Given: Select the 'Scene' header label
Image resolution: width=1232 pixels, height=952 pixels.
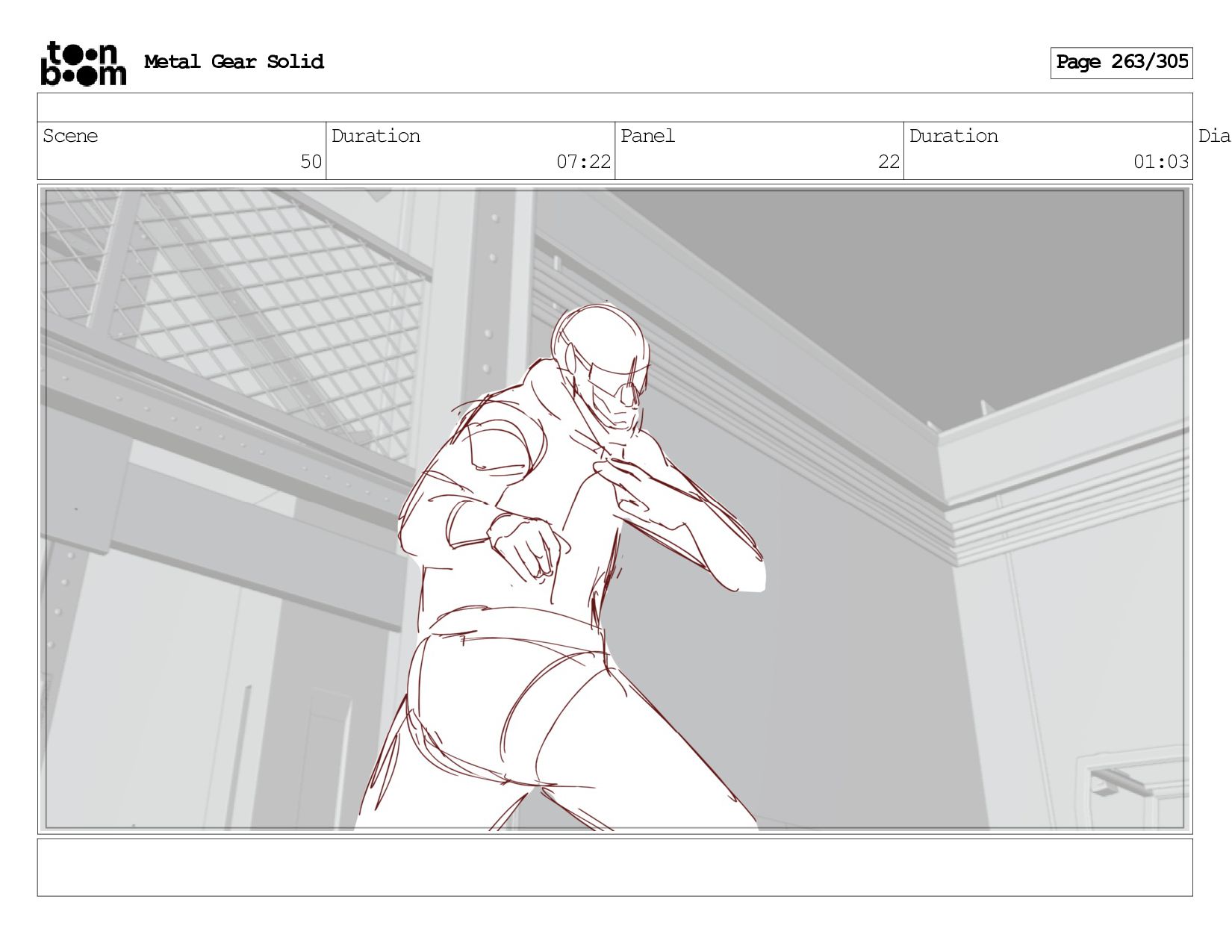Looking at the screenshot, I should (x=70, y=136).
